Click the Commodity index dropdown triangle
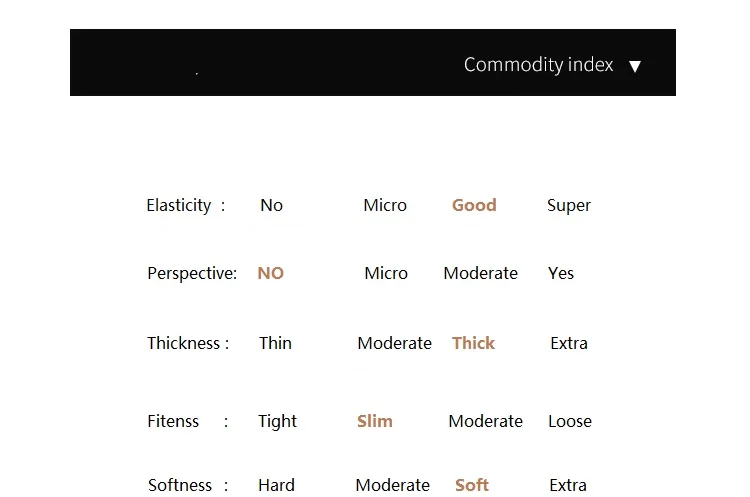Viewport: 750px width, 497px height. pos(635,66)
